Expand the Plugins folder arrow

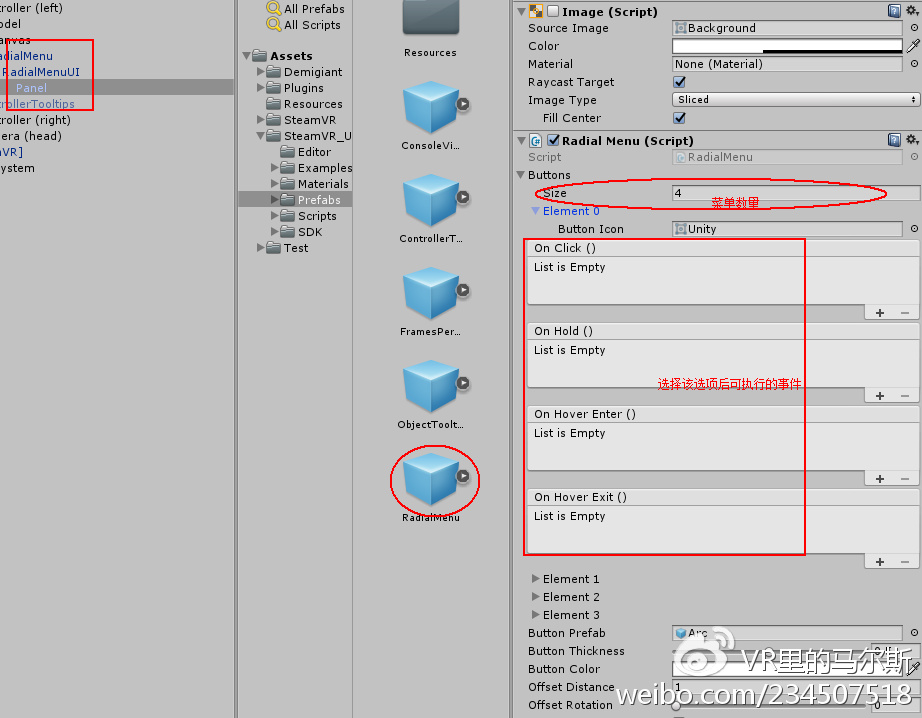(x=260, y=87)
